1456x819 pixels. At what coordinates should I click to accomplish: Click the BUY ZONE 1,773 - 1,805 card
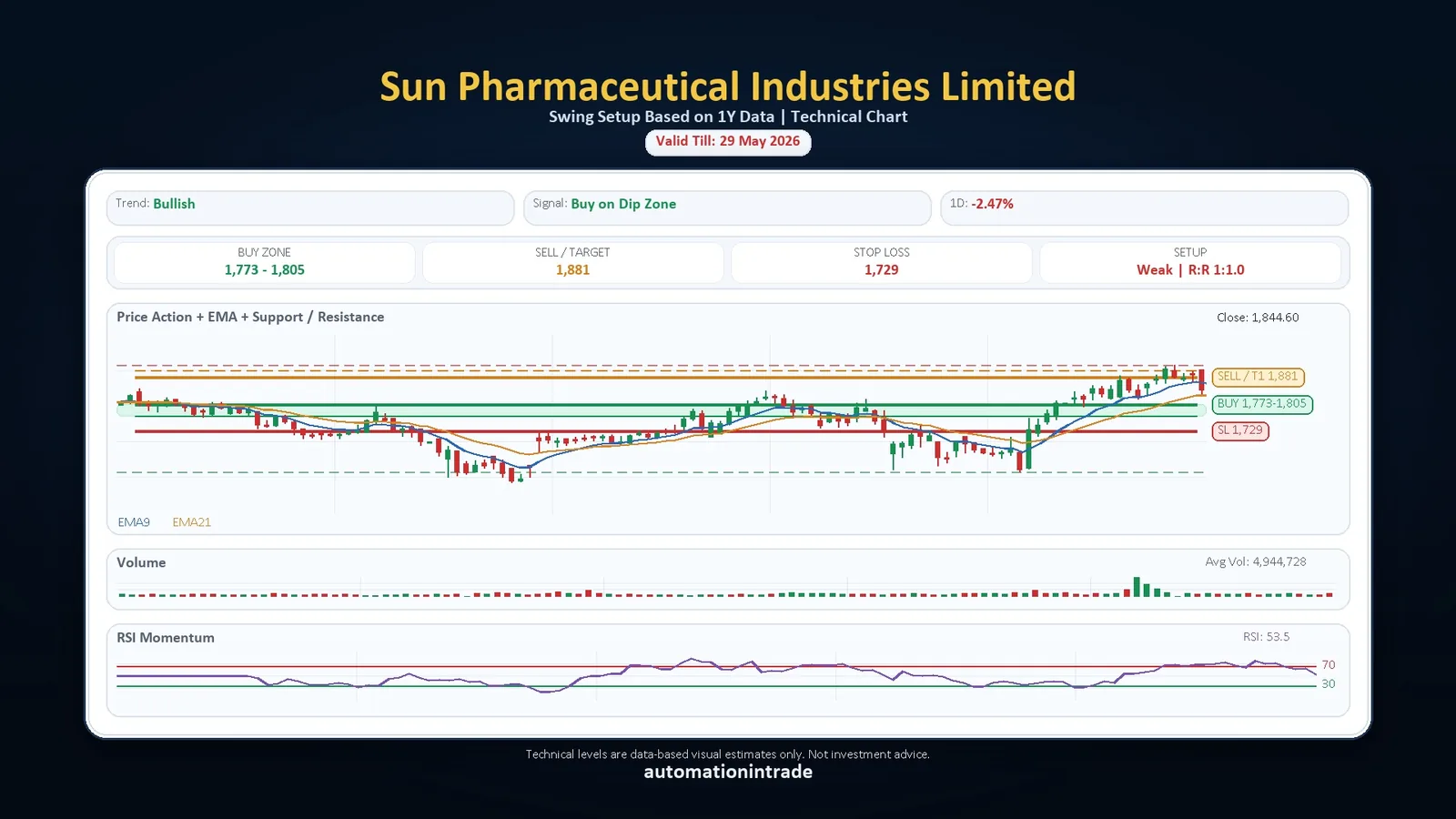click(265, 262)
